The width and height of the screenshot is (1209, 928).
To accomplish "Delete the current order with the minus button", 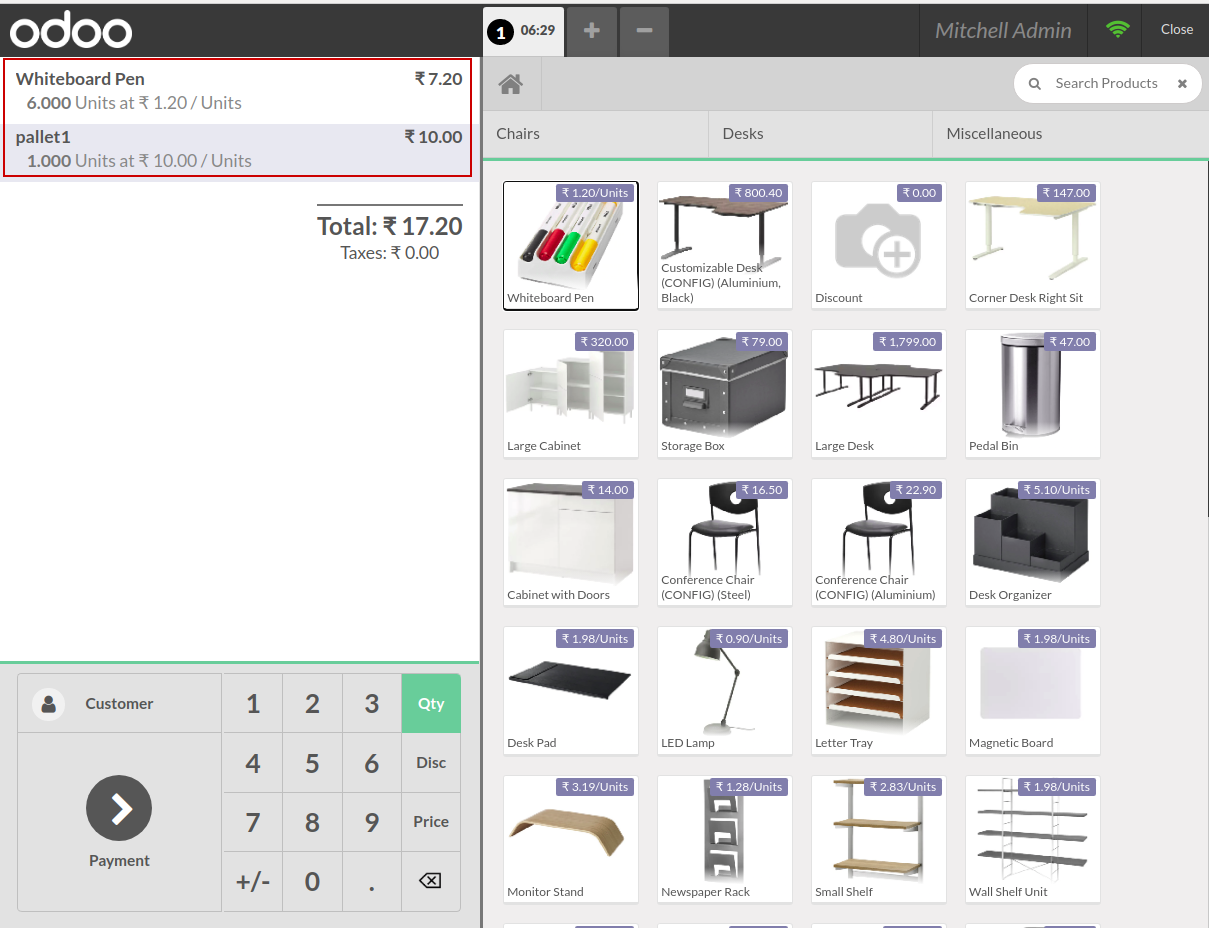I will tap(644, 31).
